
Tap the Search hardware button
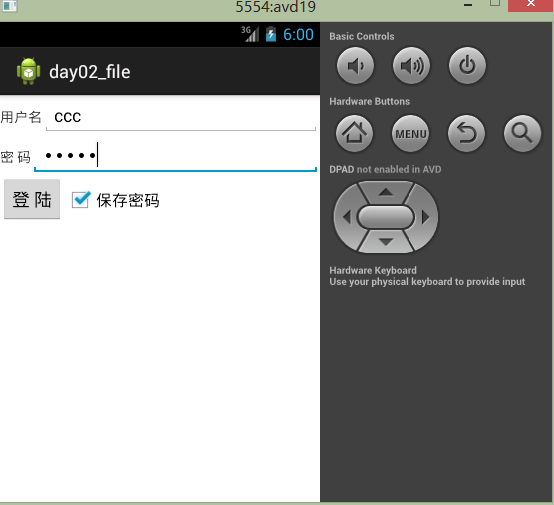click(522, 134)
